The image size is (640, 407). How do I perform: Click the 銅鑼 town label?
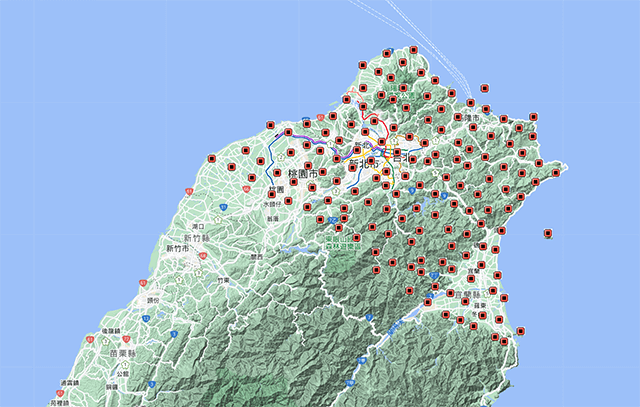point(111,385)
